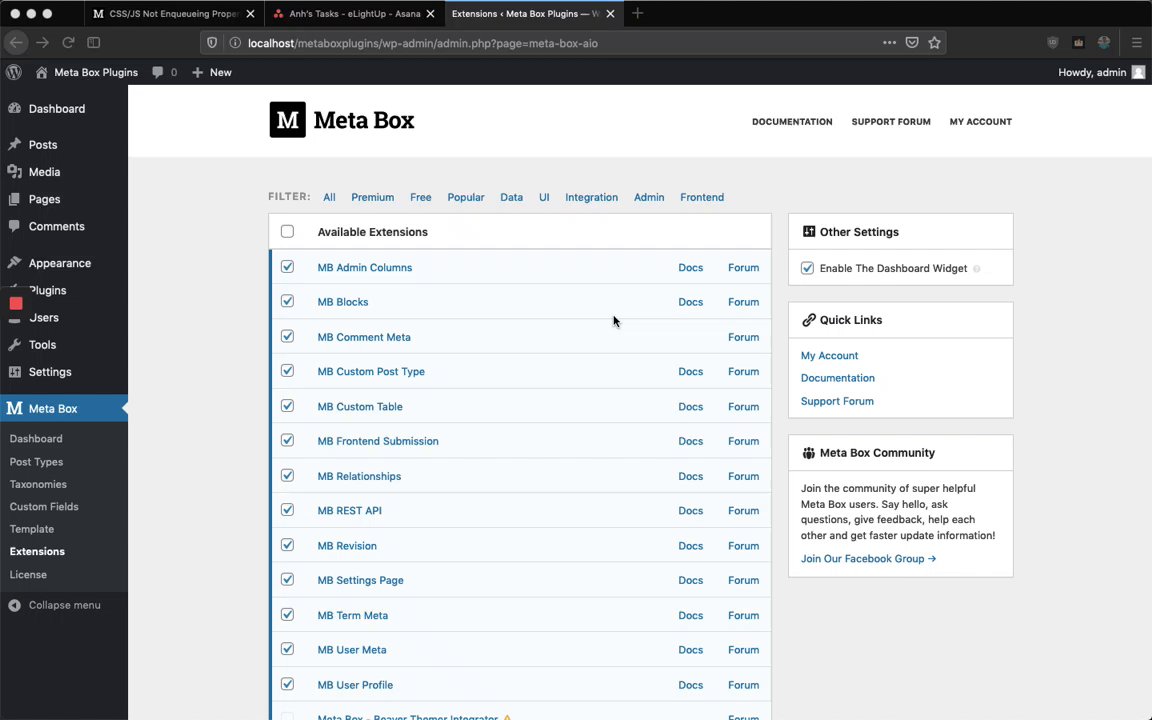The image size is (1152, 720).
Task: Reload the page with the refresh icon
Action: point(68,43)
